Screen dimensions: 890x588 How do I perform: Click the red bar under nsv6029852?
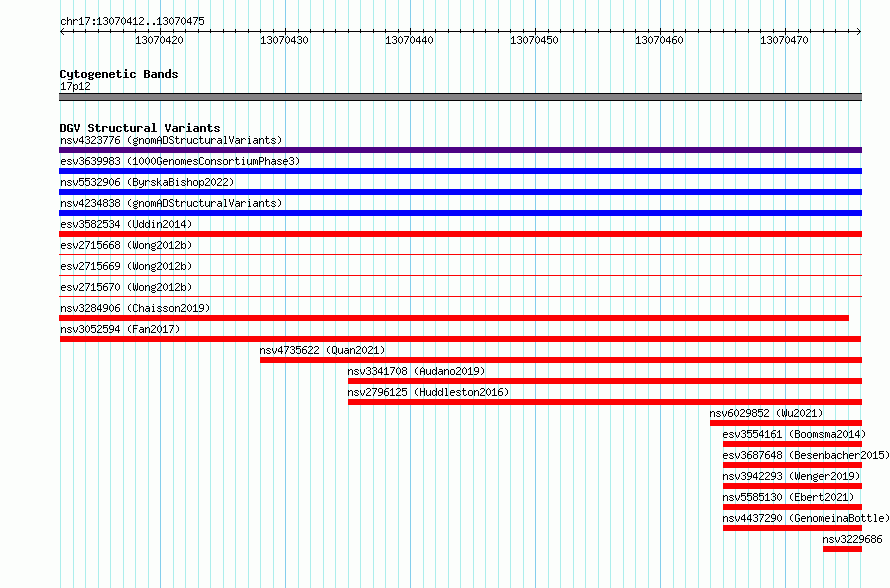(x=786, y=423)
